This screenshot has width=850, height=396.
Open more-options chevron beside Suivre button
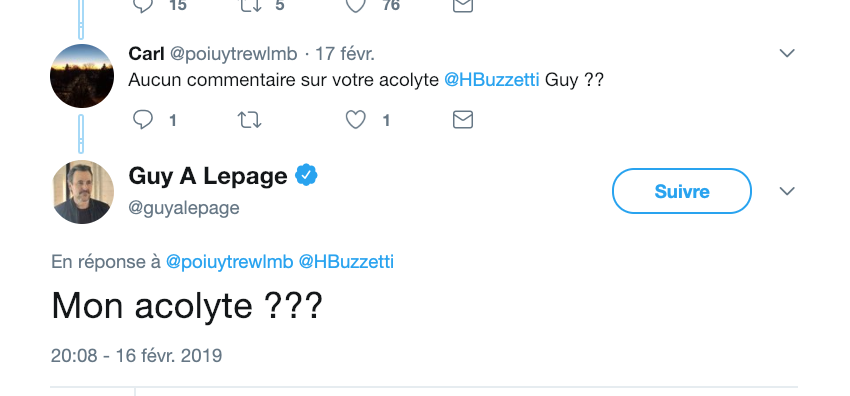click(x=787, y=191)
